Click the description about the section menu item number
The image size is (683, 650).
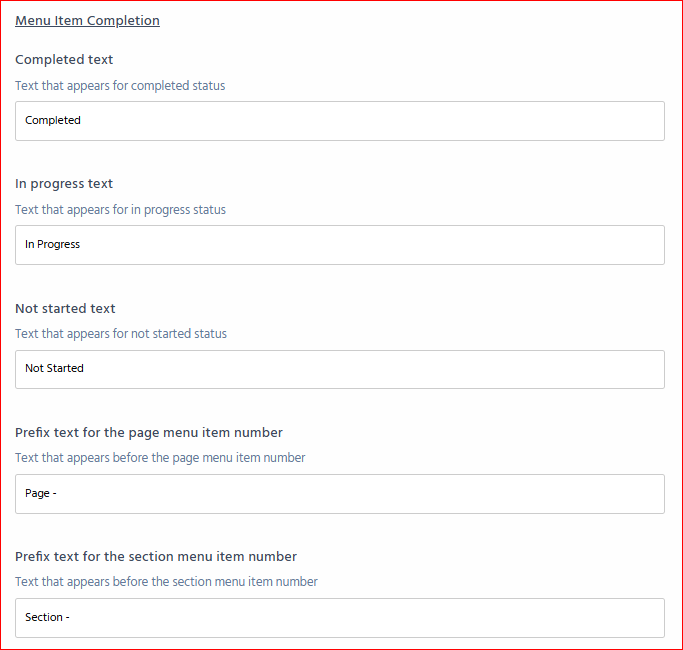(x=166, y=582)
